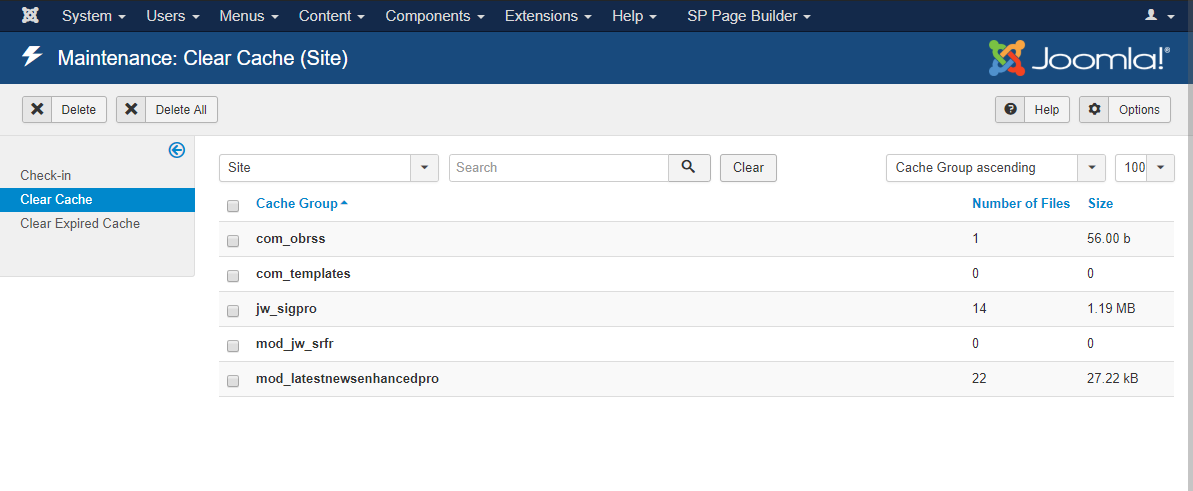Image resolution: width=1193 pixels, height=491 pixels.
Task: Sort by Number of Files column header
Action: click(x=1021, y=204)
